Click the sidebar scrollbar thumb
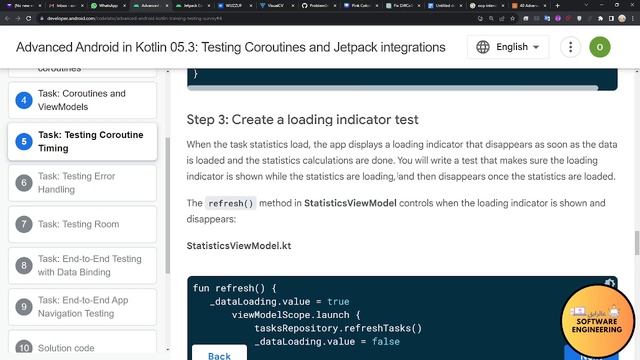This screenshot has width=640, height=360. pyautogui.click(x=167, y=205)
